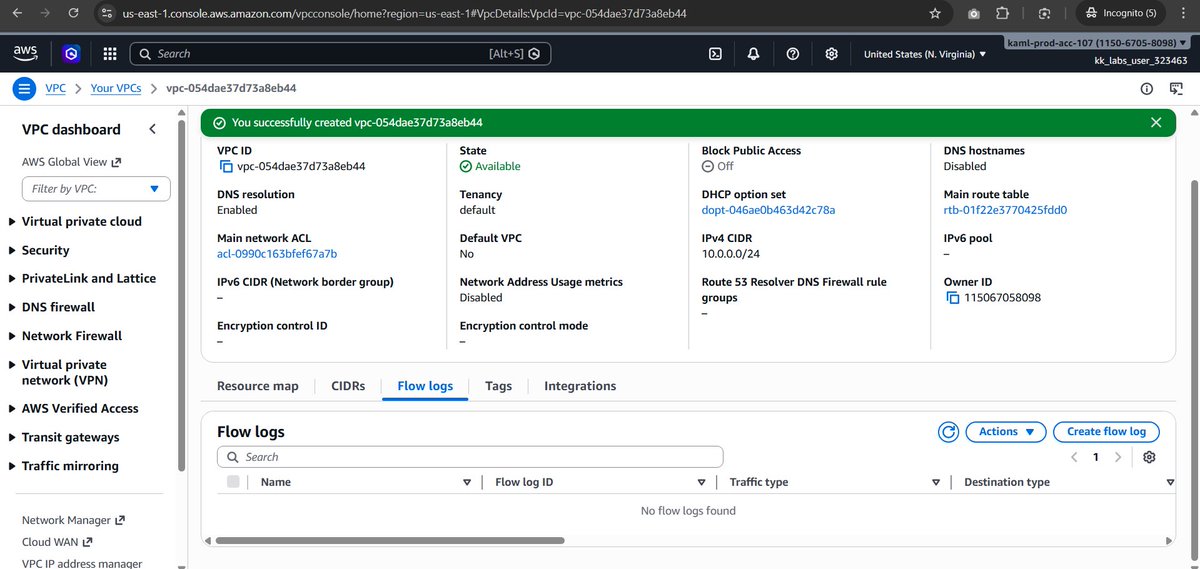
Task: Open the AWS home logo
Action: point(25,54)
